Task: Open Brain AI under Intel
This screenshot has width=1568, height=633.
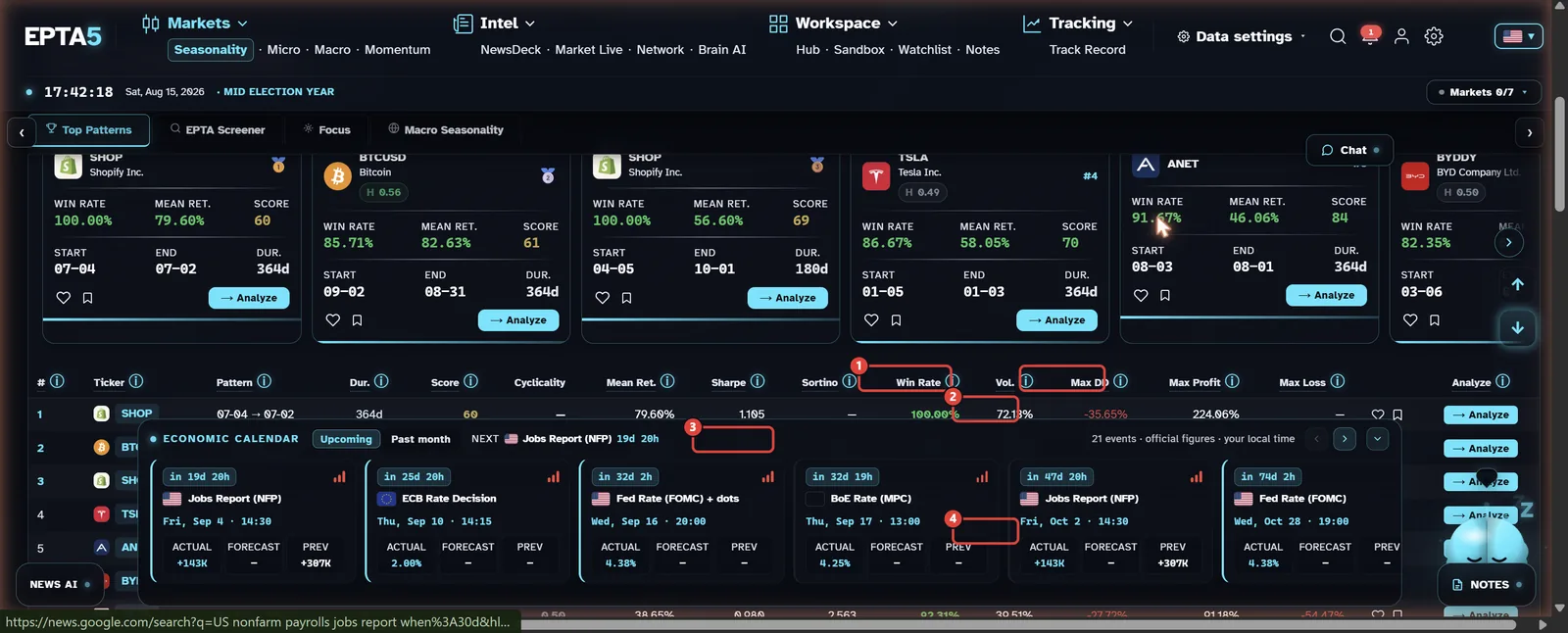Action: click(x=722, y=49)
